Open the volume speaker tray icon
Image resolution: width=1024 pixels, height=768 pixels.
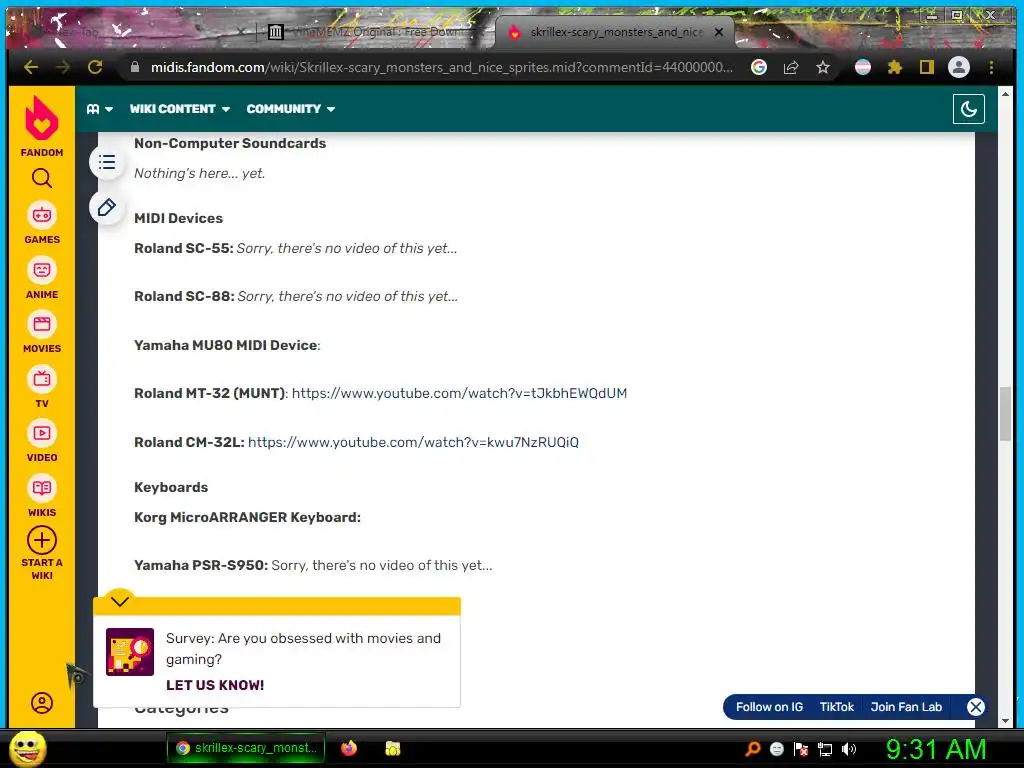(849, 749)
